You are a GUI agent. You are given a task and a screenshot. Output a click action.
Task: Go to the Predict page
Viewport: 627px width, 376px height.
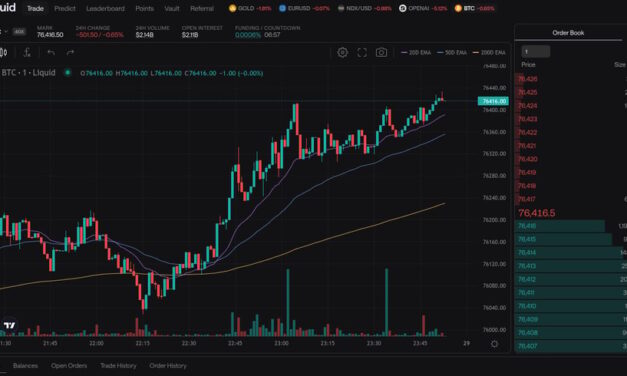tap(65, 8)
